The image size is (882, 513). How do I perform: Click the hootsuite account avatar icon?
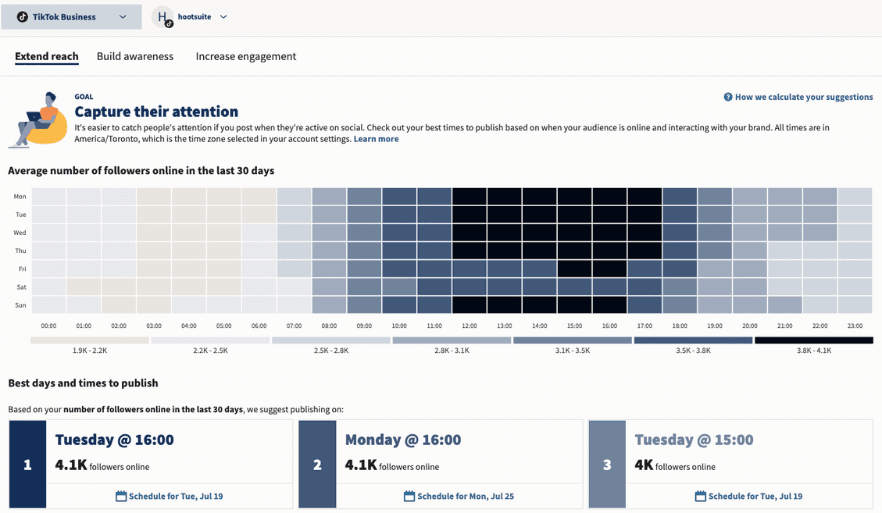pyautogui.click(x=163, y=17)
